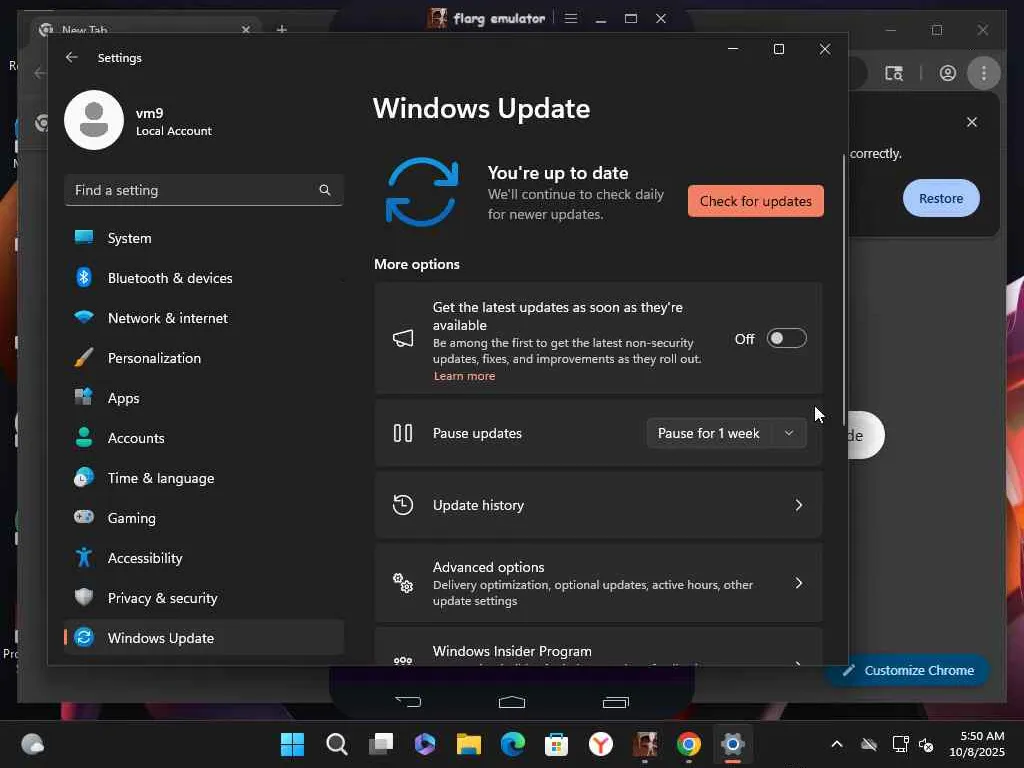1024x768 pixels.
Task: Open Task View from the taskbar
Action: (381, 744)
